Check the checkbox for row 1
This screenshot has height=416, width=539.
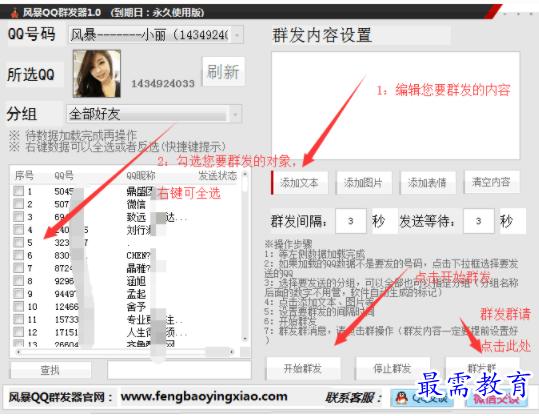(x=18, y=191)
